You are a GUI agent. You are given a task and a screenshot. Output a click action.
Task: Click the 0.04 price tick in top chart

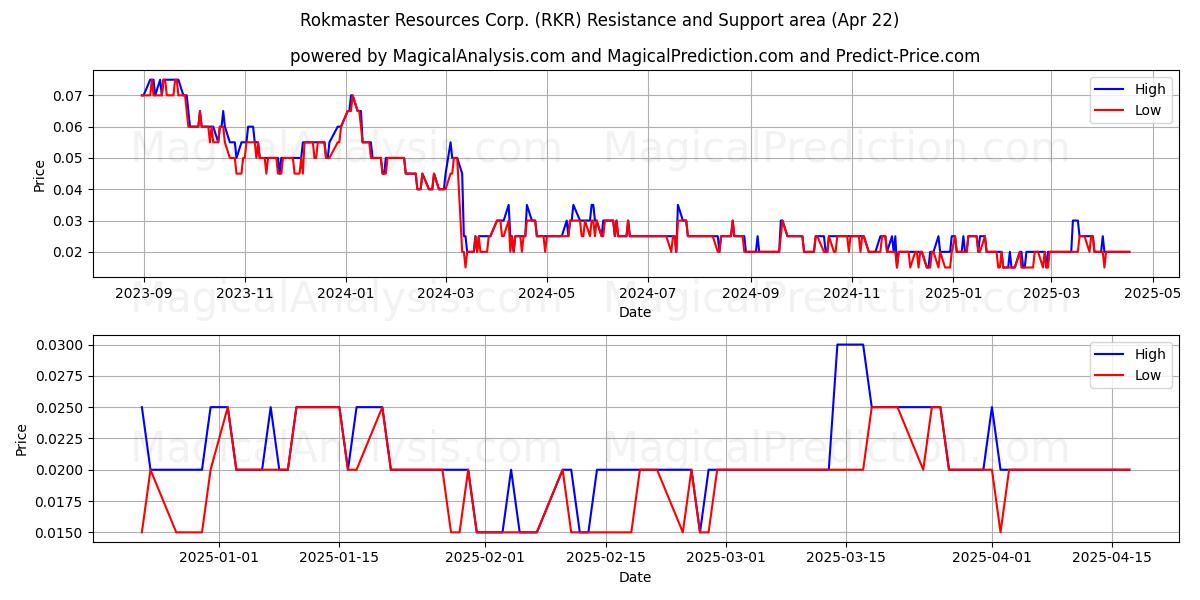(x=69, y=190)
